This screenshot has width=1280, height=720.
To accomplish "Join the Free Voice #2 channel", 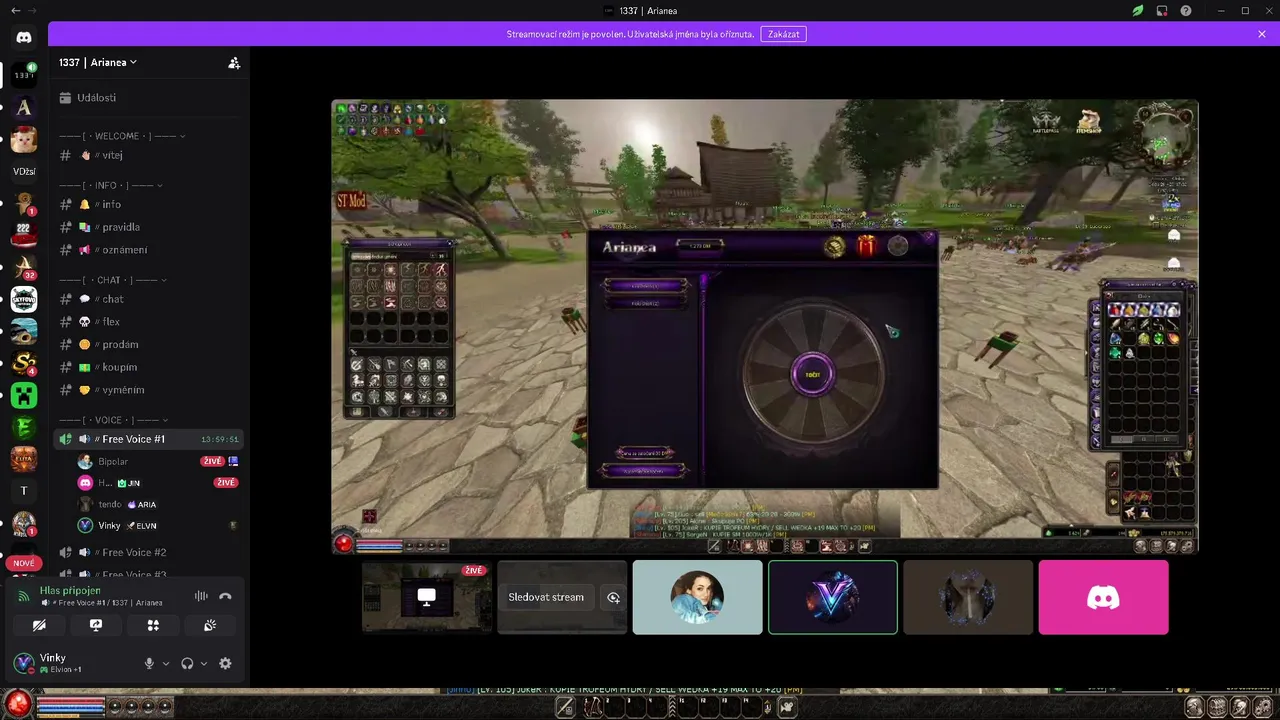I will coord(150,552).
